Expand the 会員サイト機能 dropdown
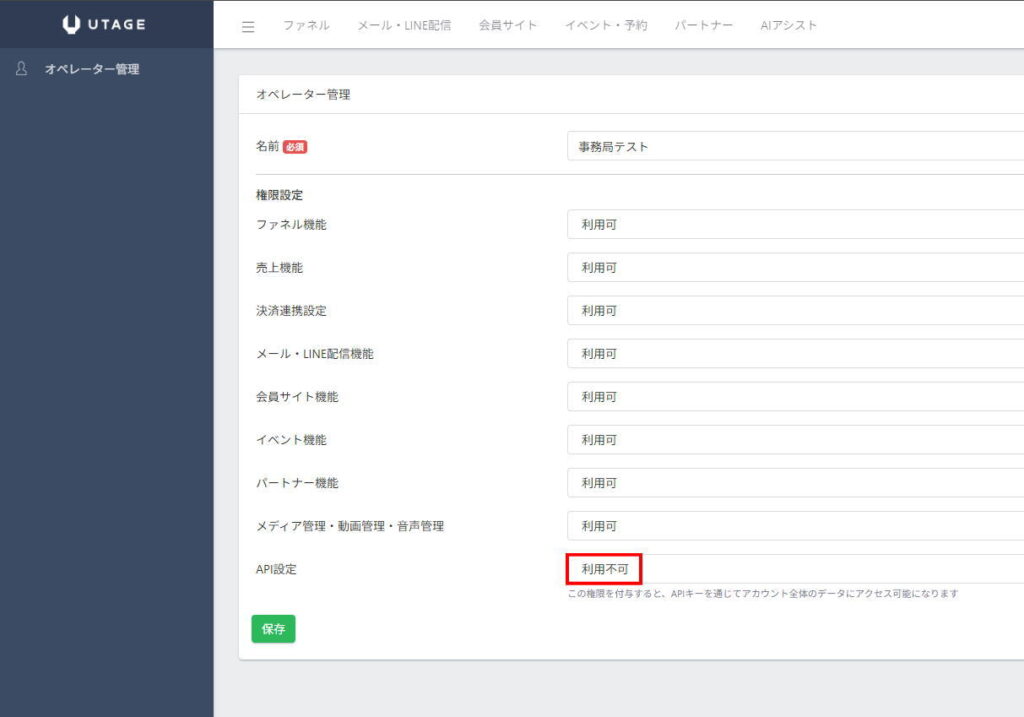Screen dimensions: 1024x717 point(795,397)
